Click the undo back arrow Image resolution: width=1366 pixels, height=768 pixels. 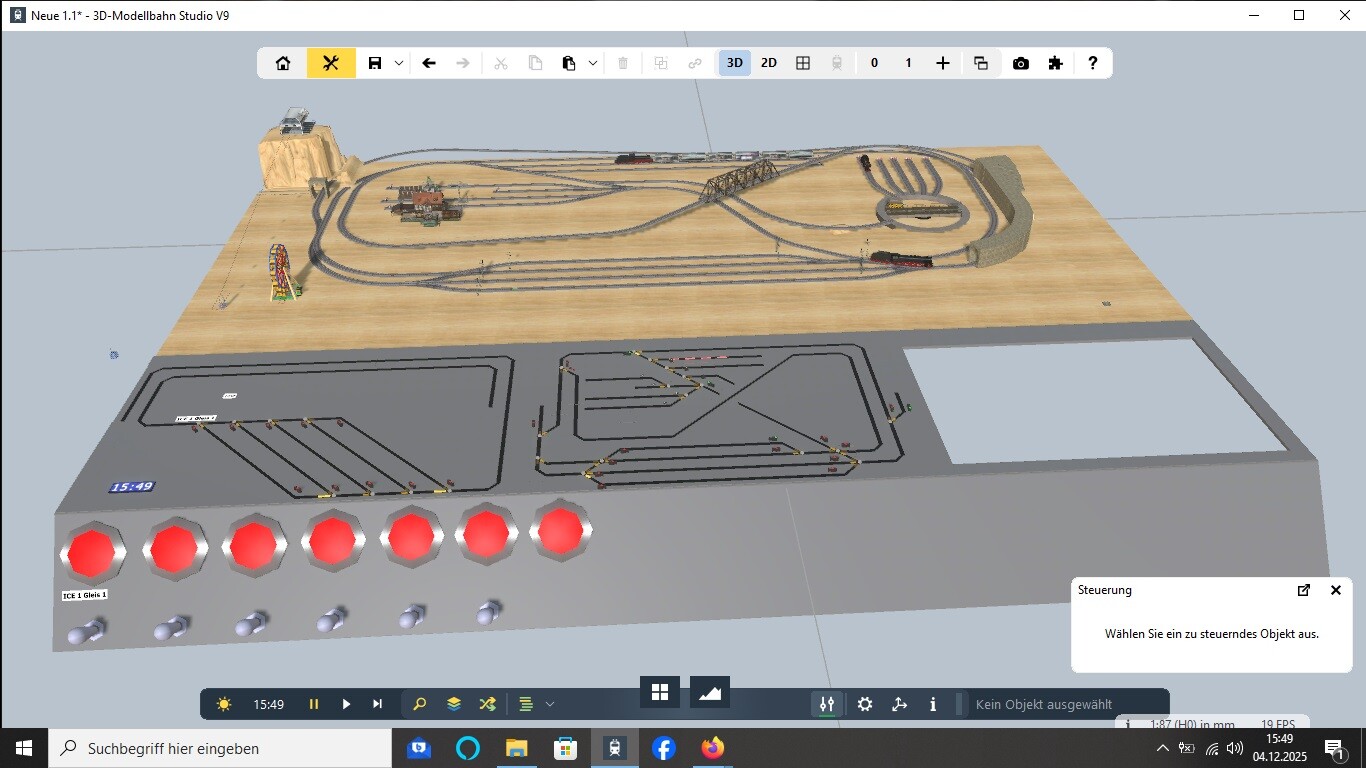pyautogui.click(x=429, y=63)
